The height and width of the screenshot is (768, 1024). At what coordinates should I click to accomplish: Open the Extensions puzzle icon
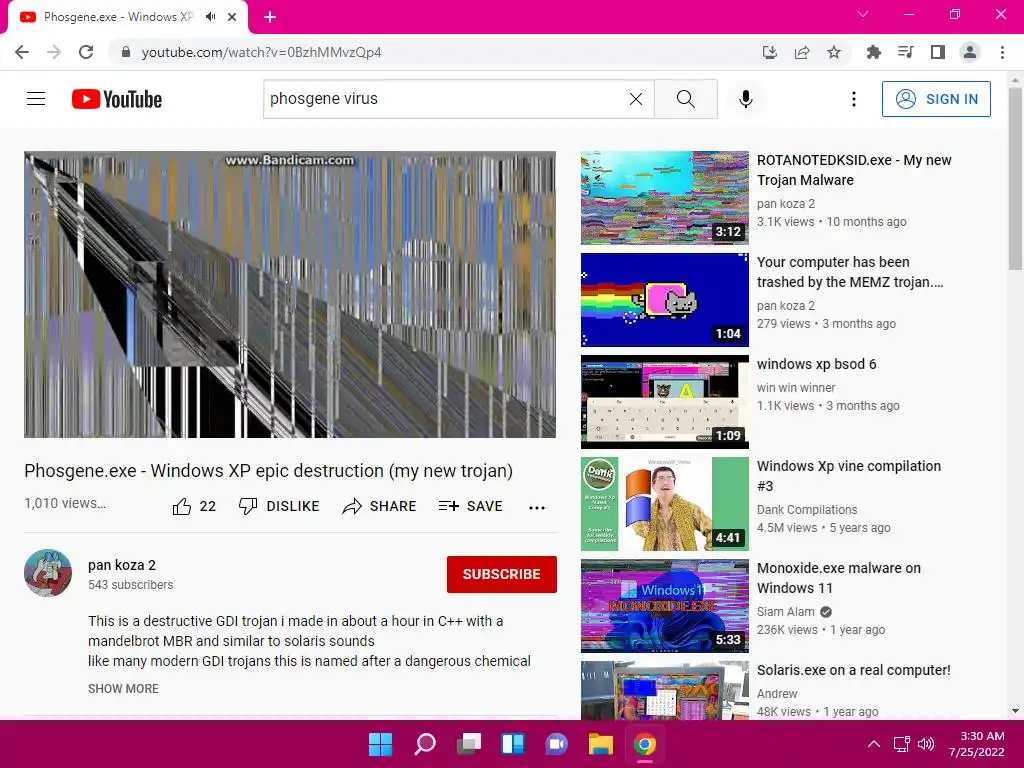(x=873, y=52)
